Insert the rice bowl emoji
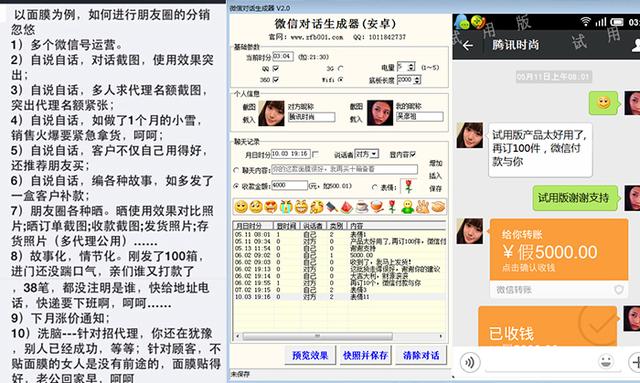640x383 pixels. pyautogui.click(x=377, y=207)
